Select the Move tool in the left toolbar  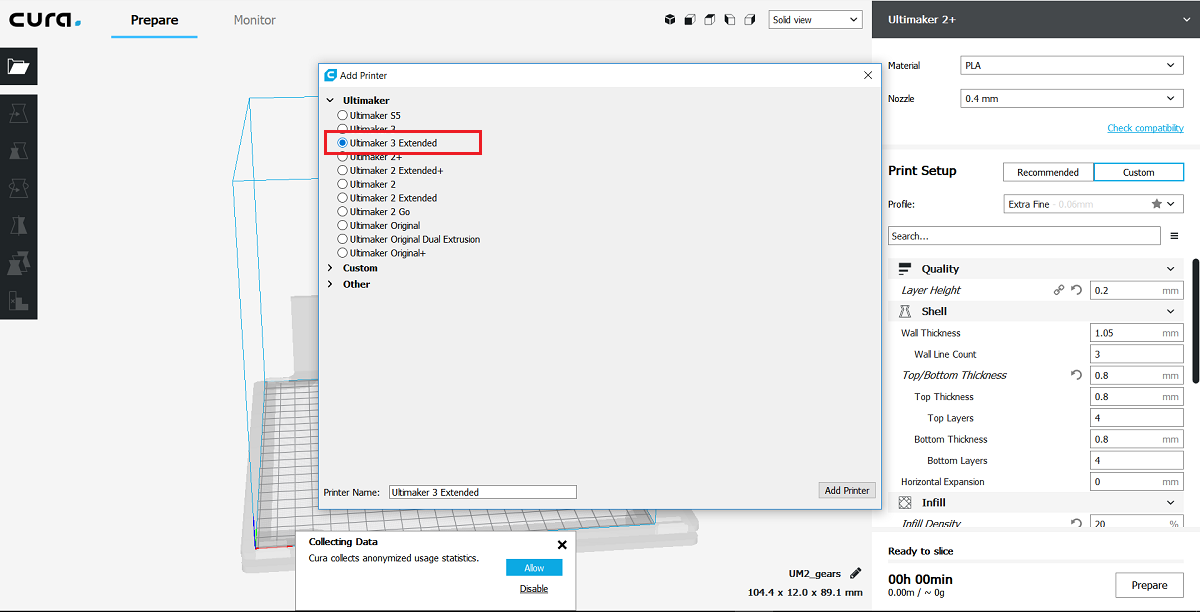tap(18, 113)
